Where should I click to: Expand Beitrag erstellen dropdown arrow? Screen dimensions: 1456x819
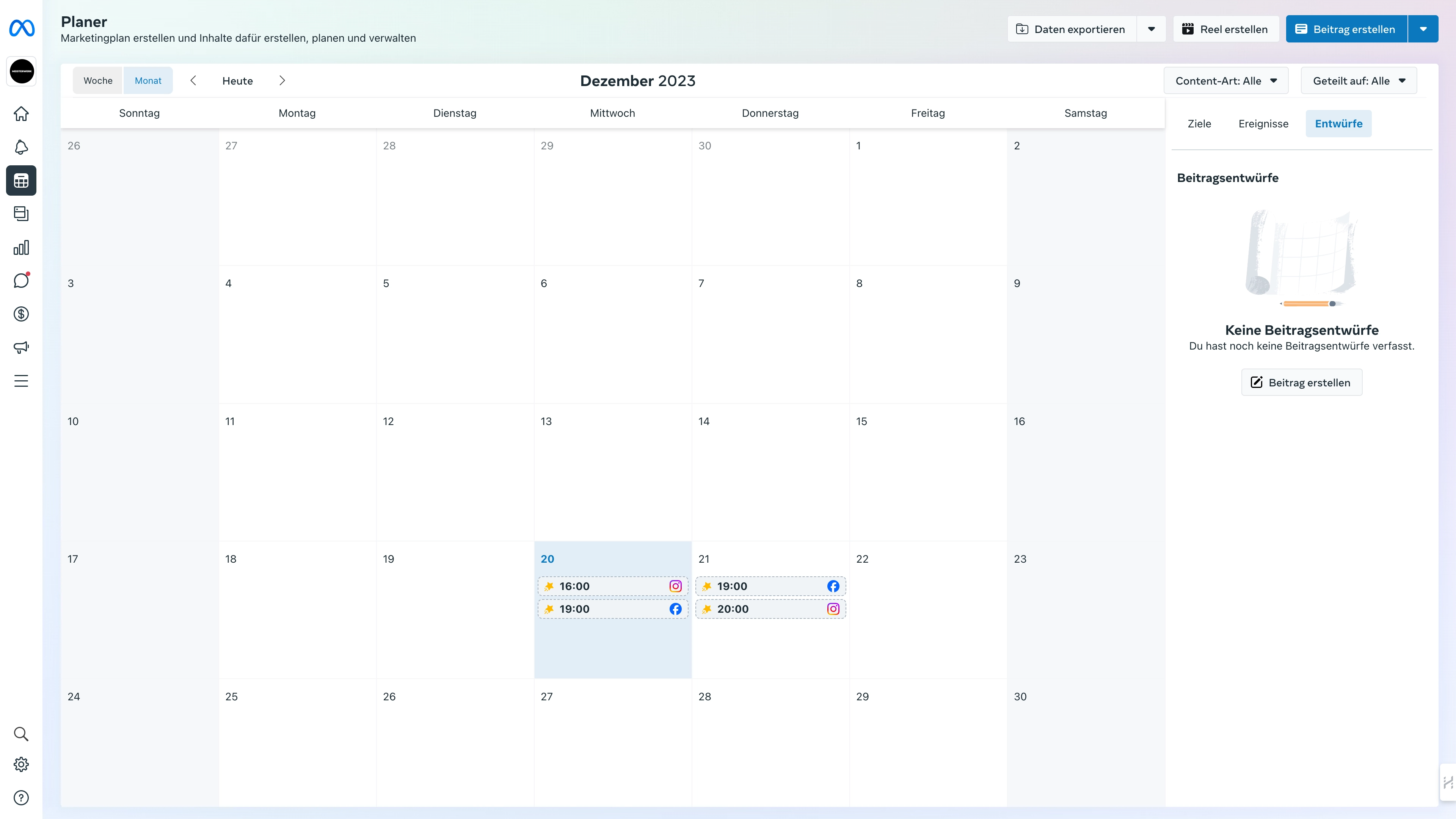point(1423,29)
